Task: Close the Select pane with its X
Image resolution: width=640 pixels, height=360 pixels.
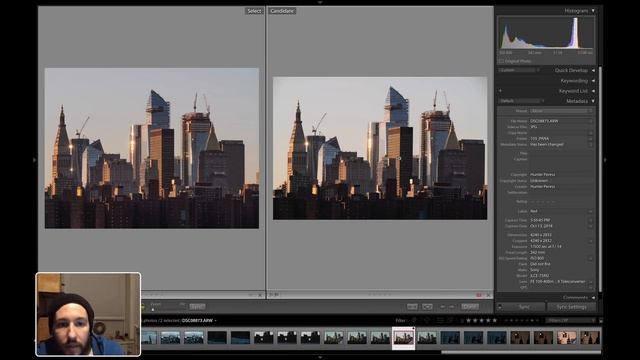Action: click(x=260, y=295)
